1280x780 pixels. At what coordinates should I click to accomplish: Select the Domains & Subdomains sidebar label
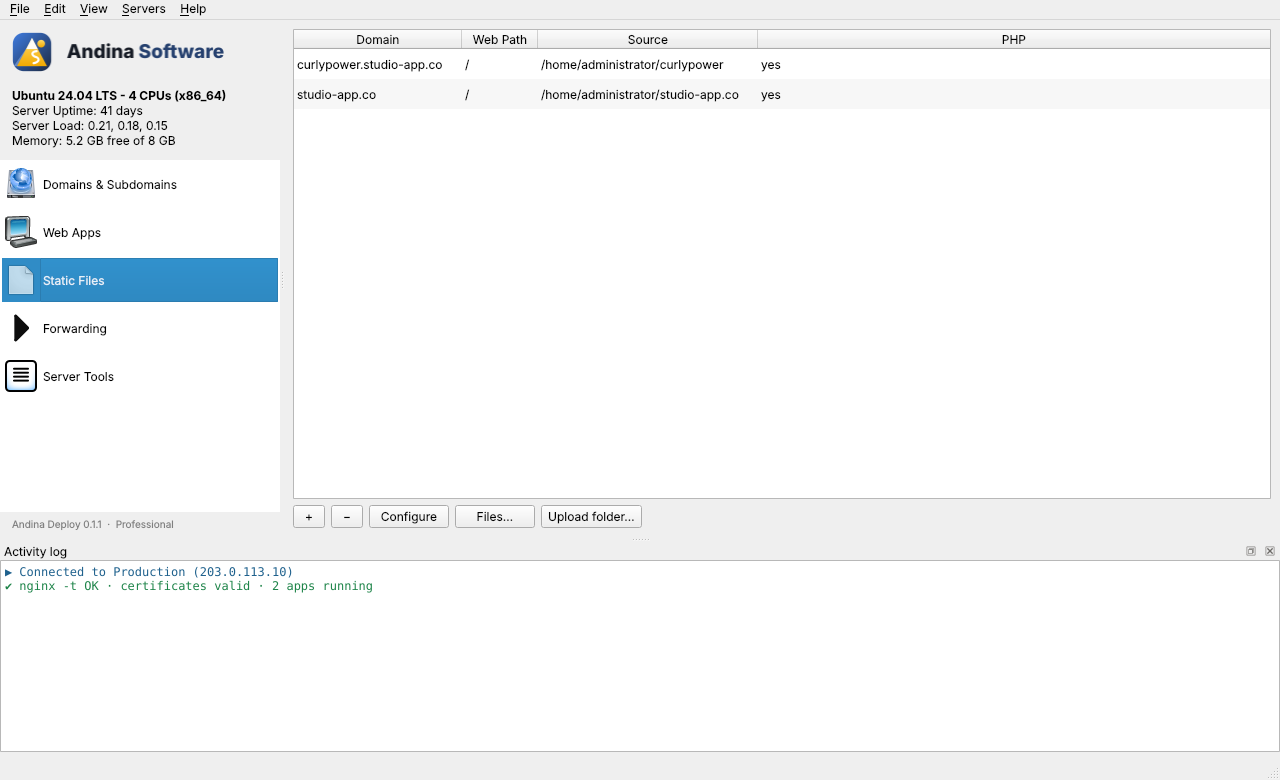110,185
